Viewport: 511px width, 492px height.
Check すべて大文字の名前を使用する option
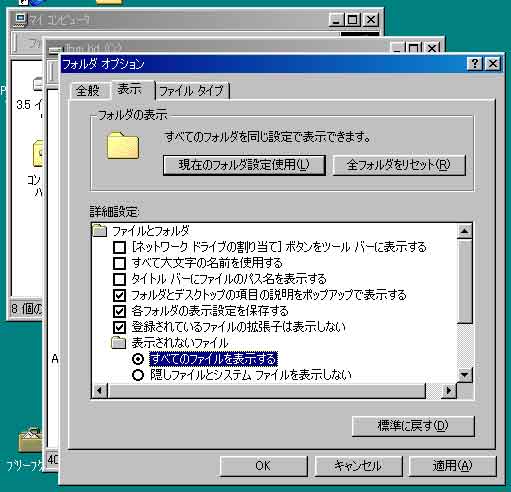coord(119,263)
